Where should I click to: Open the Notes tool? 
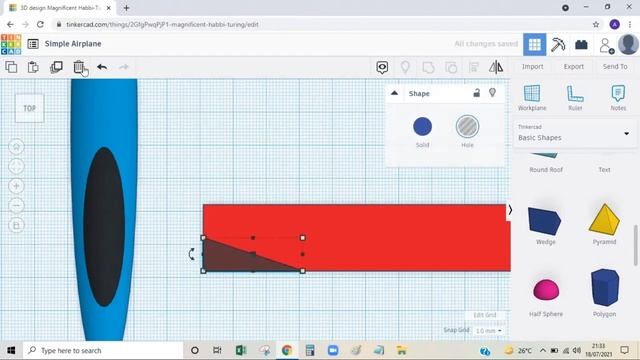(x=618, y=98)
